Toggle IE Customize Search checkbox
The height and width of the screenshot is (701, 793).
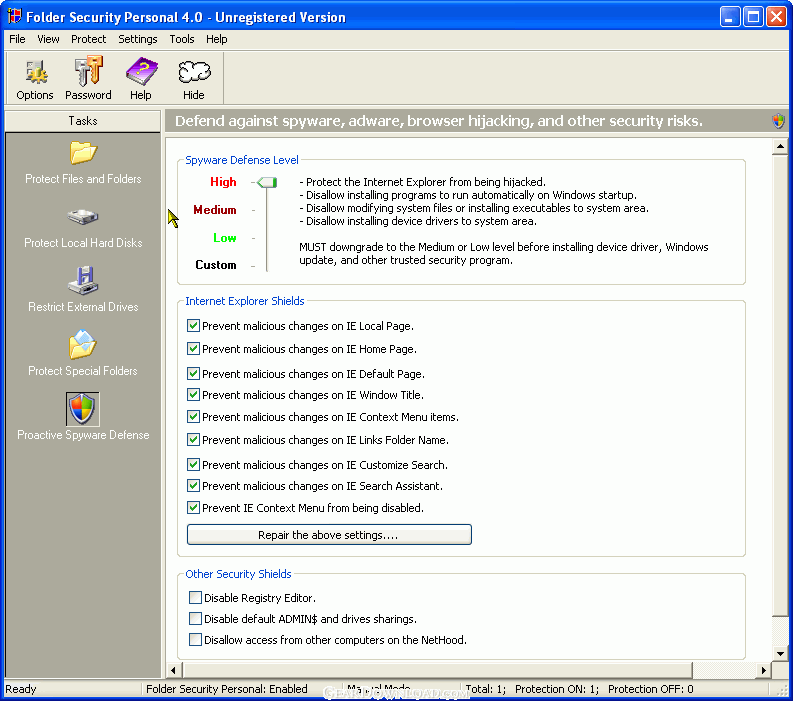coord(193,464)
